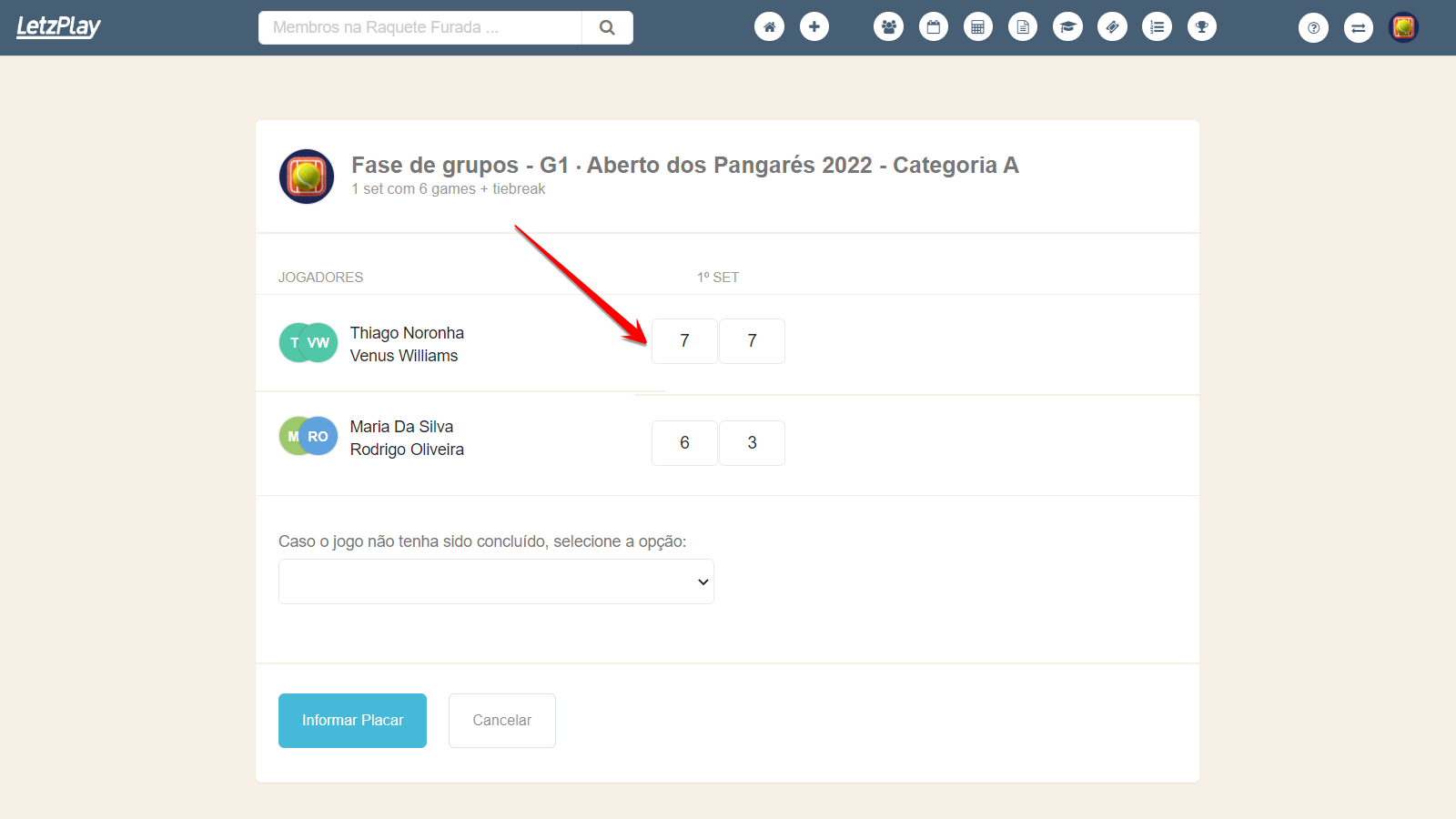Click the plus icon to add new item

pyautogui.click(x=814, y=26)
